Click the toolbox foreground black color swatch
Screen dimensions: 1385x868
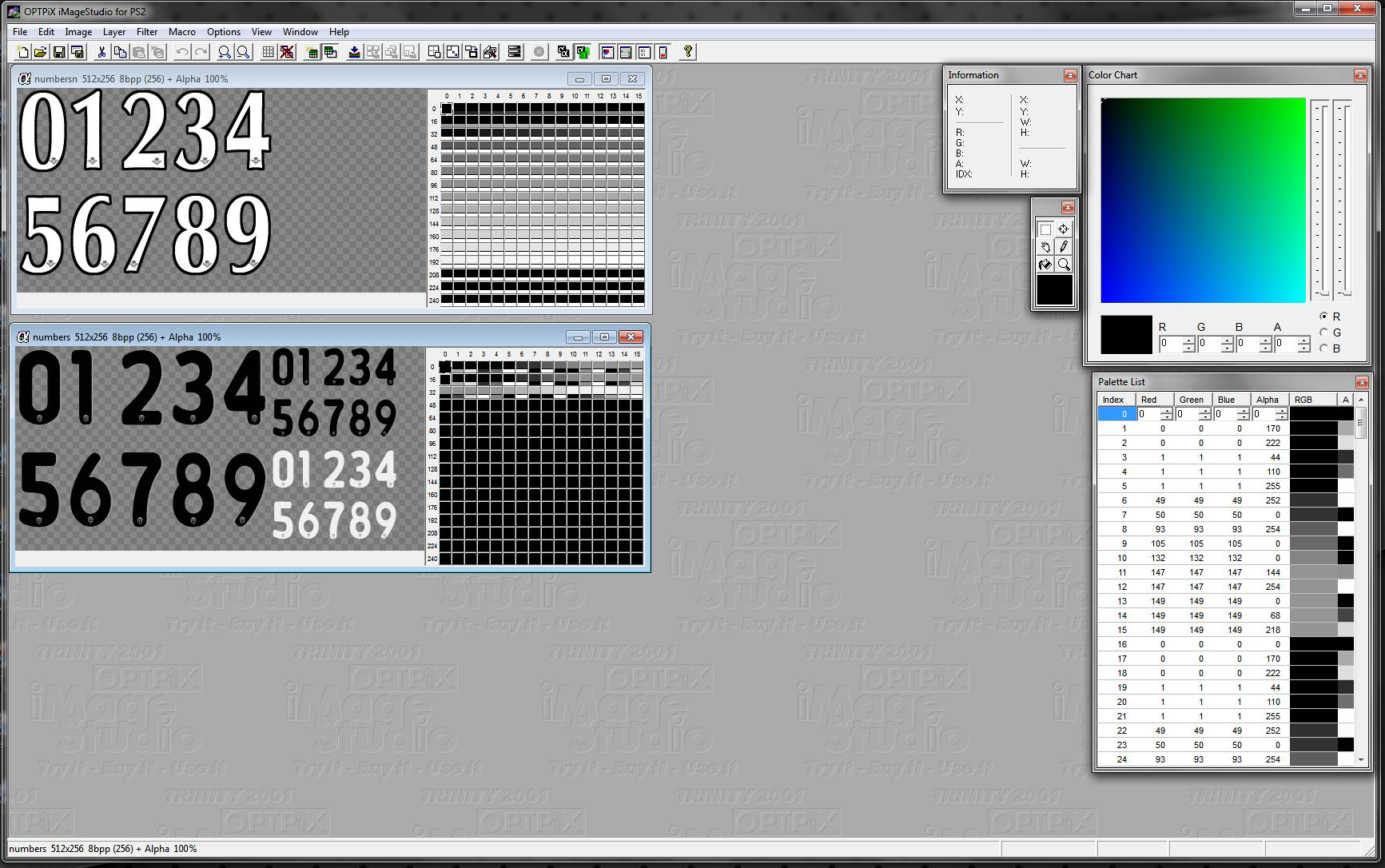tap(1055, 290)
